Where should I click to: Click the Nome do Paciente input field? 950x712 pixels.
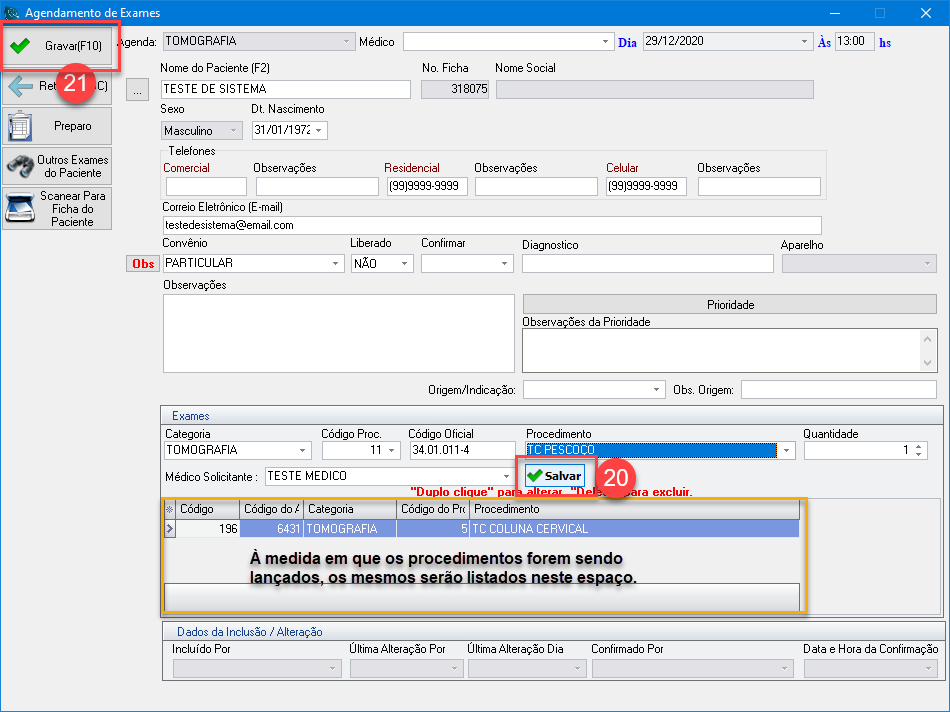285,89
